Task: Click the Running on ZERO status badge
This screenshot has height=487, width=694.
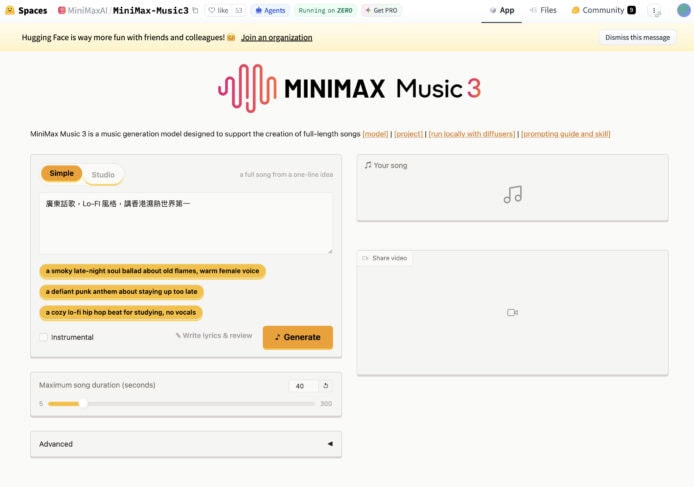Action: pyautogui.click(x=325, y=10)
